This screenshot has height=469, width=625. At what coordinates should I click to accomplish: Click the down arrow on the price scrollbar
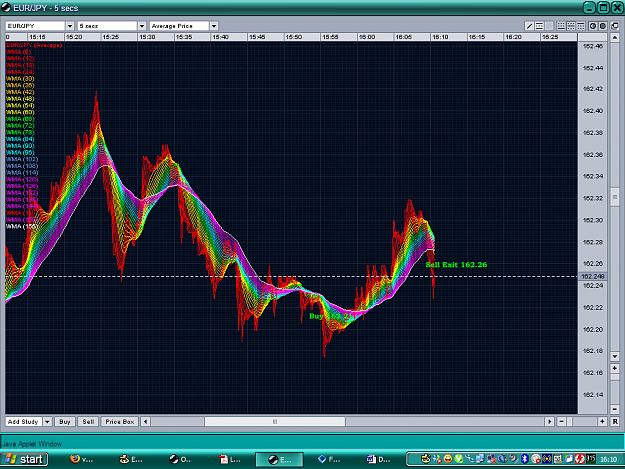(615, 356)
